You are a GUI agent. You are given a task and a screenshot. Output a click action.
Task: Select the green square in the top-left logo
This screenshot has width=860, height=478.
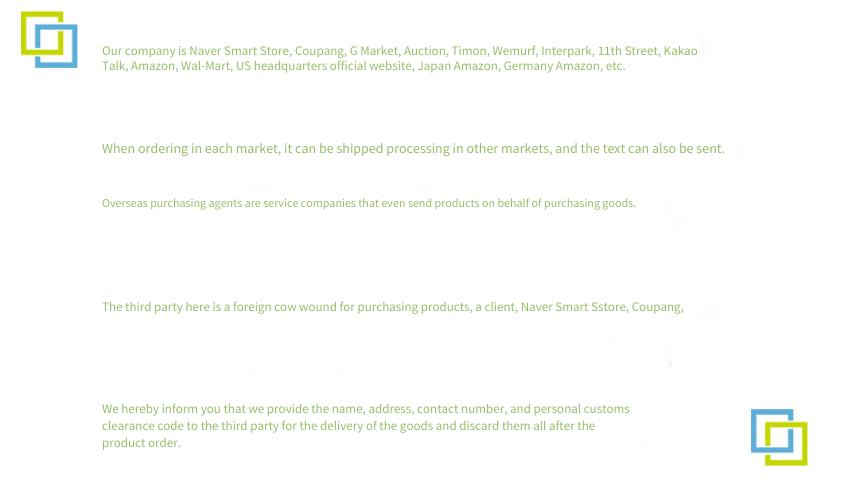tap(42, 33)
